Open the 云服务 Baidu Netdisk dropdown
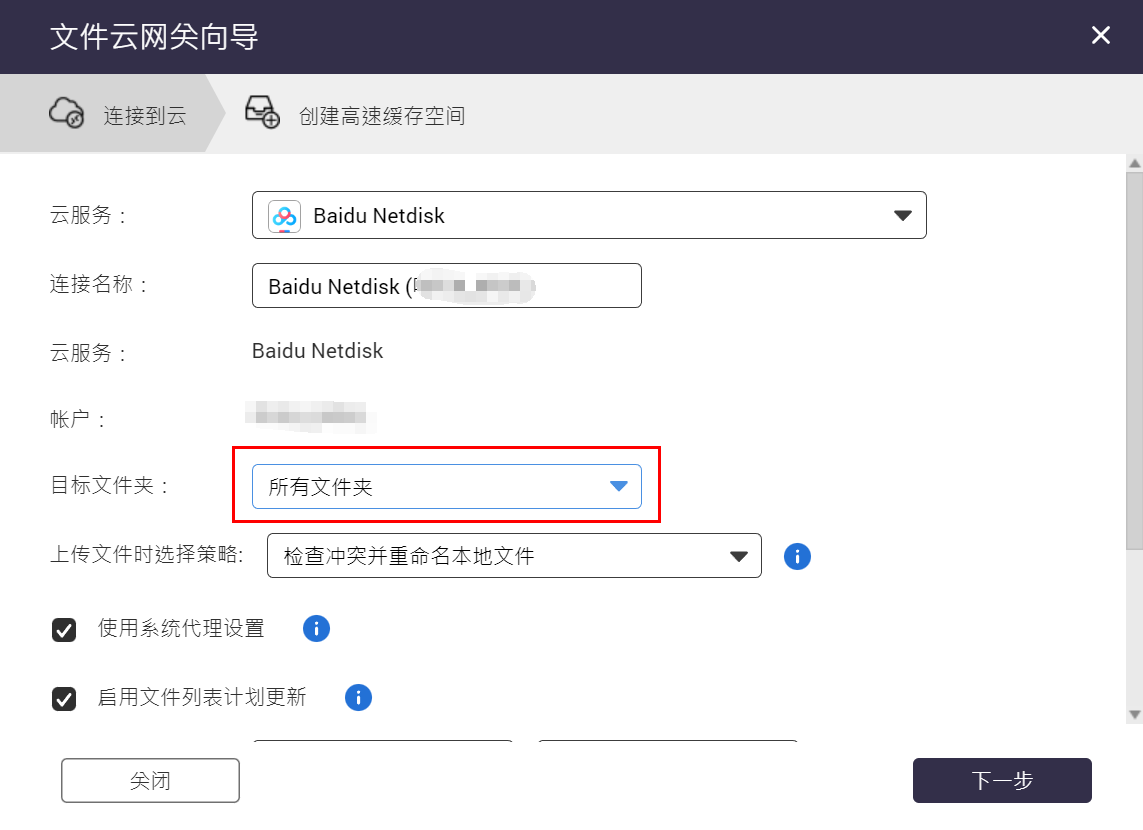 (x=589, y=215)
